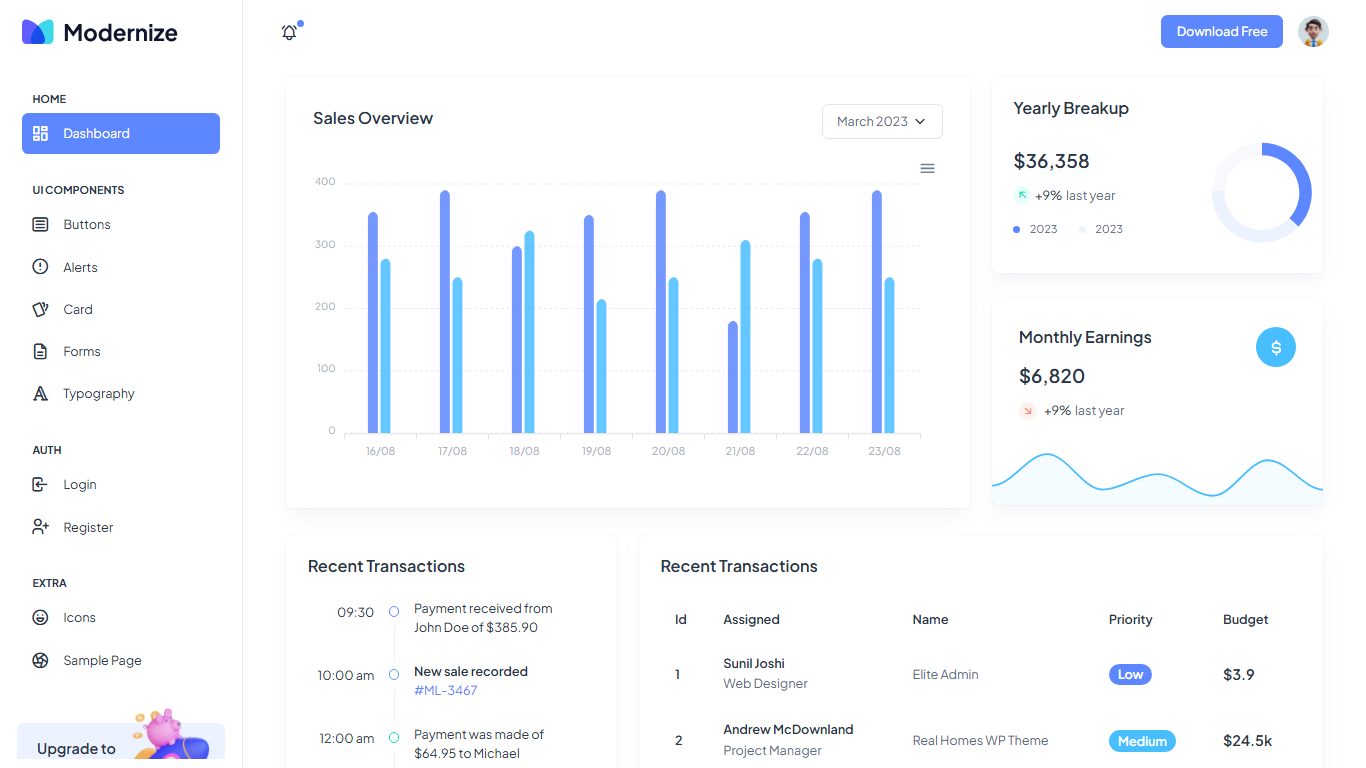Screen dimensions: 1366x768
Task: Click the Elite Admin cell
Action: [x=945, y=674]
